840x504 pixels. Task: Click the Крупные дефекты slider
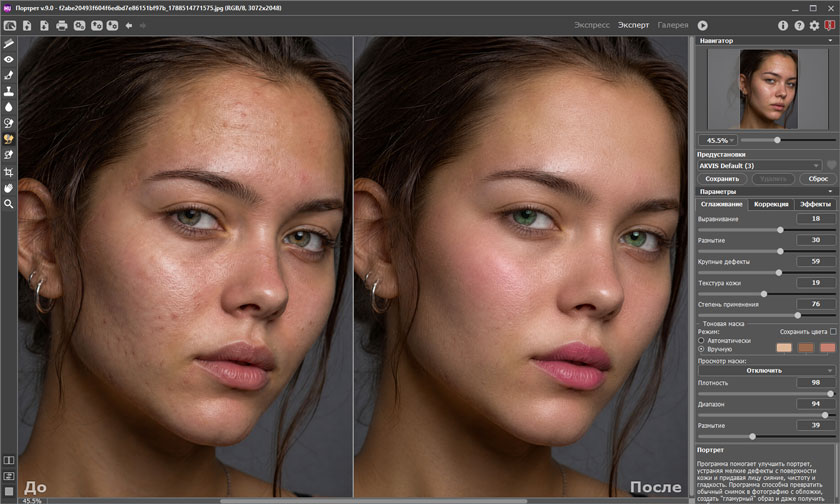[x=766, y=273]
